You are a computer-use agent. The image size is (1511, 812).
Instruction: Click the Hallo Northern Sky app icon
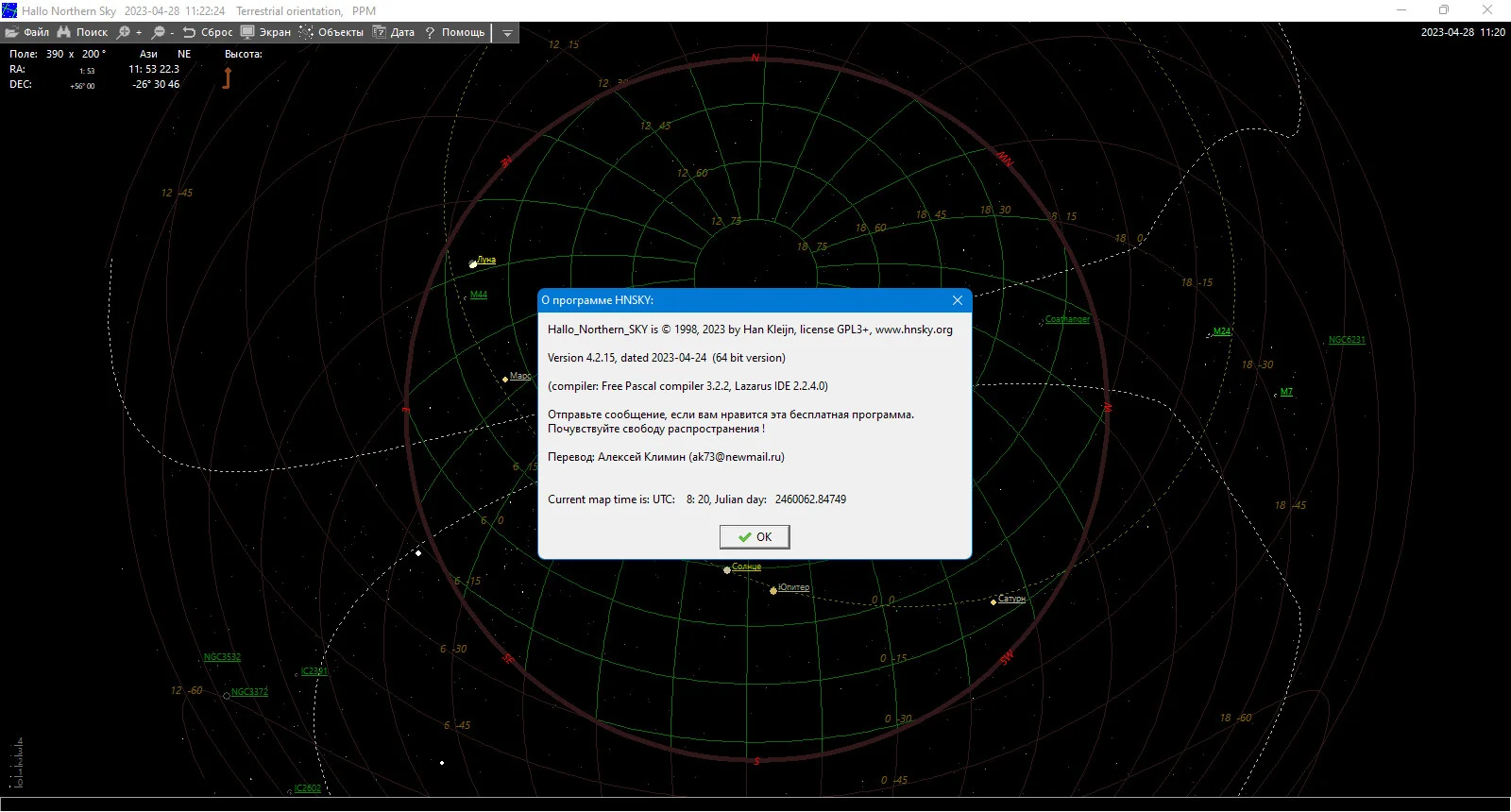pos(9,10)
